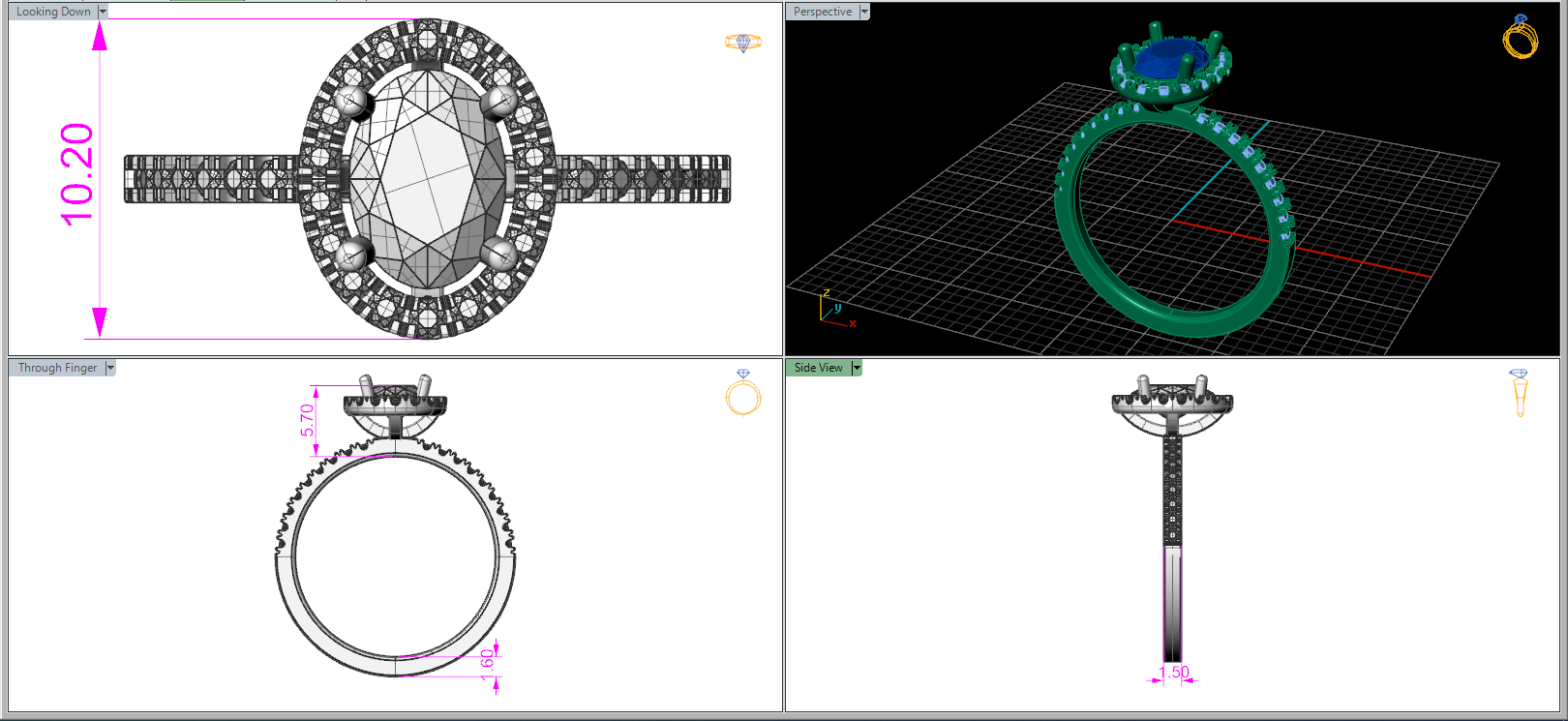Screen dimensions: 1568x721
Task: Select the Looking Down viewport title
Action: [53, 12]
